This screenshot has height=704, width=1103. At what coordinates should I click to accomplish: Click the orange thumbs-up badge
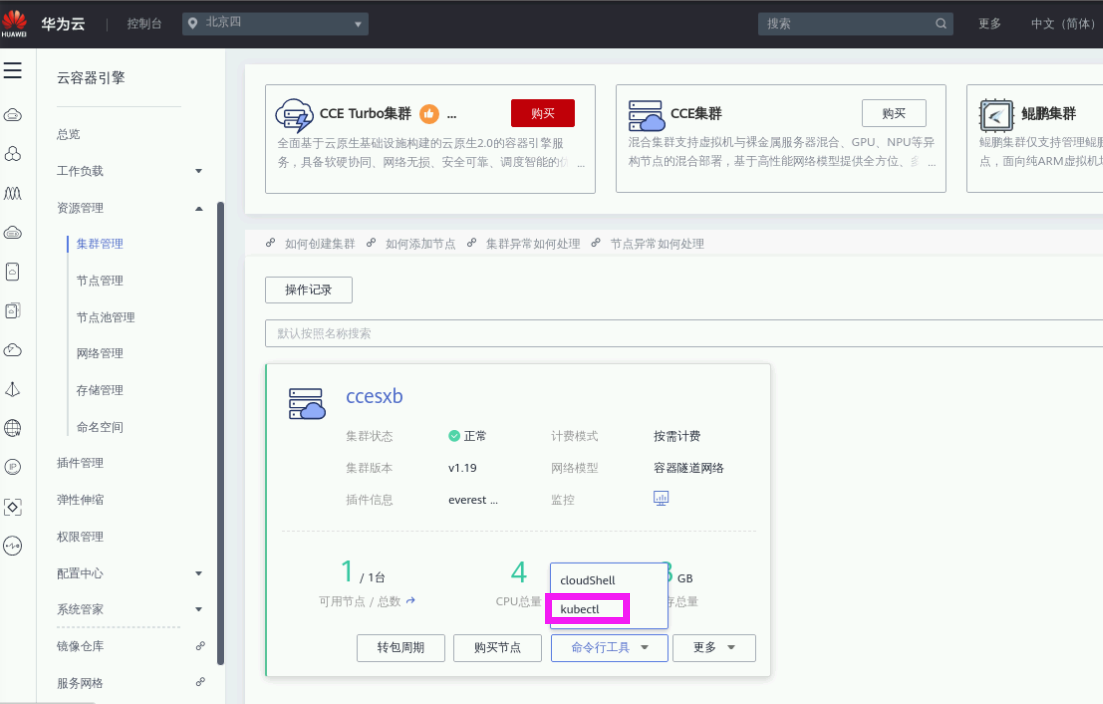(429, 113)
